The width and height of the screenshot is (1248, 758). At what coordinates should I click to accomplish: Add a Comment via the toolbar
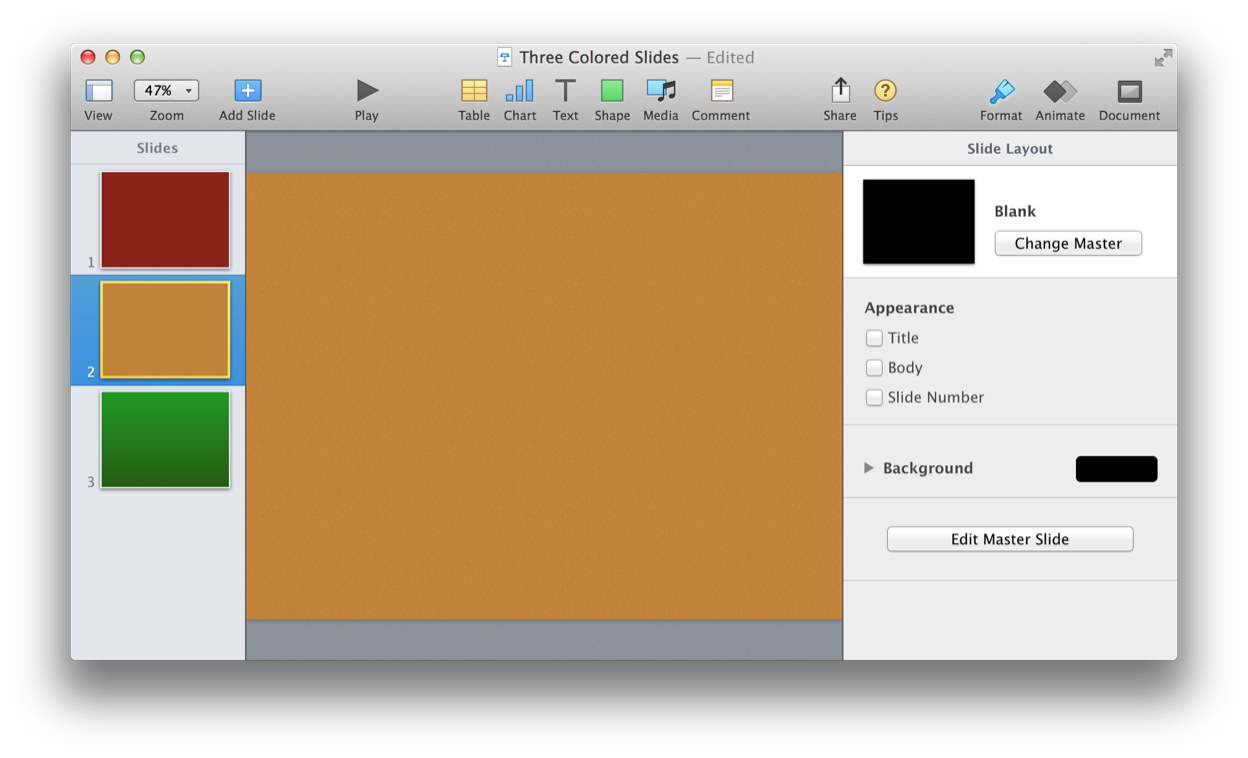[x=721, y=91]
